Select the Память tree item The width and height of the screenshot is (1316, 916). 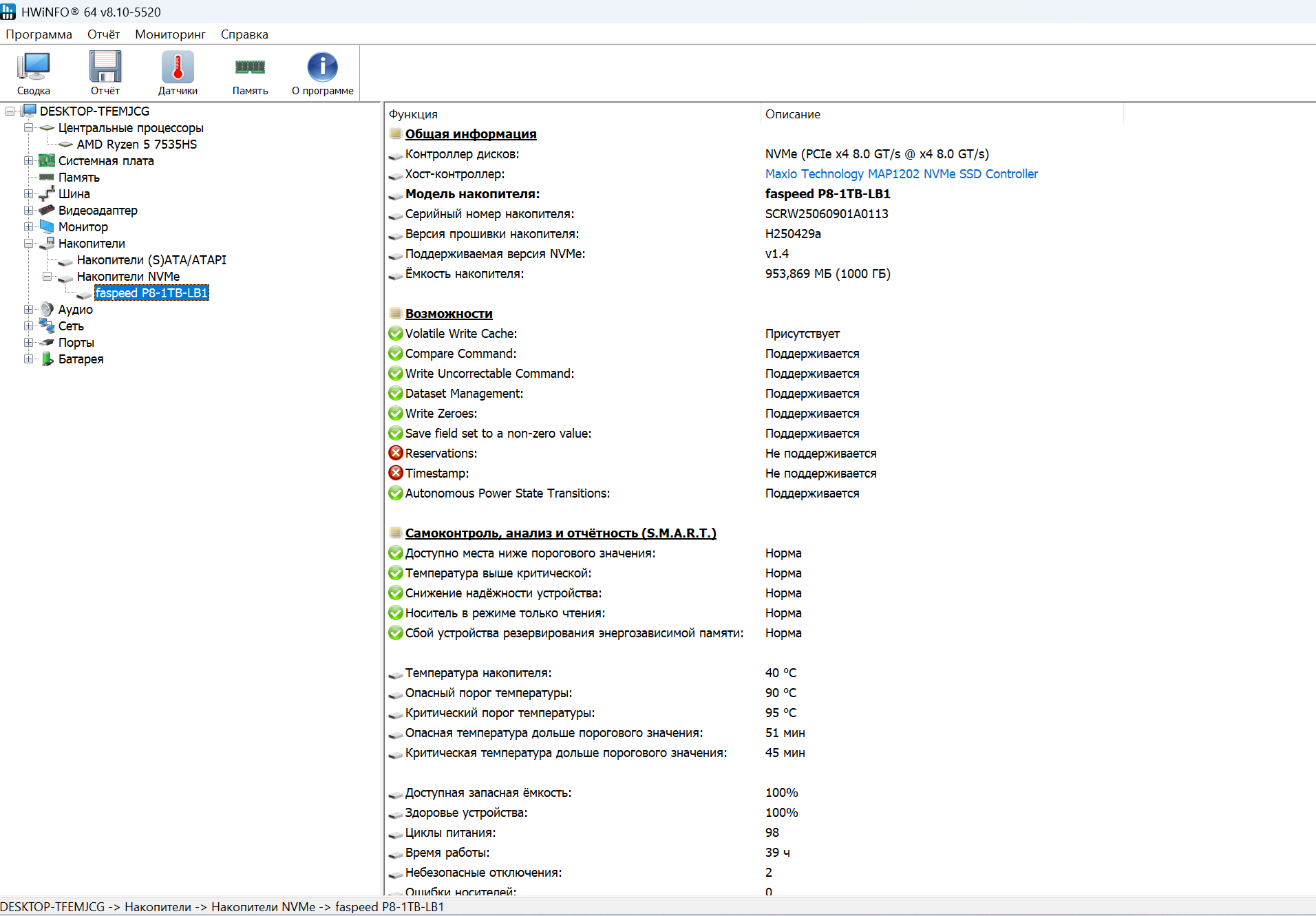[x=79, y=177]
